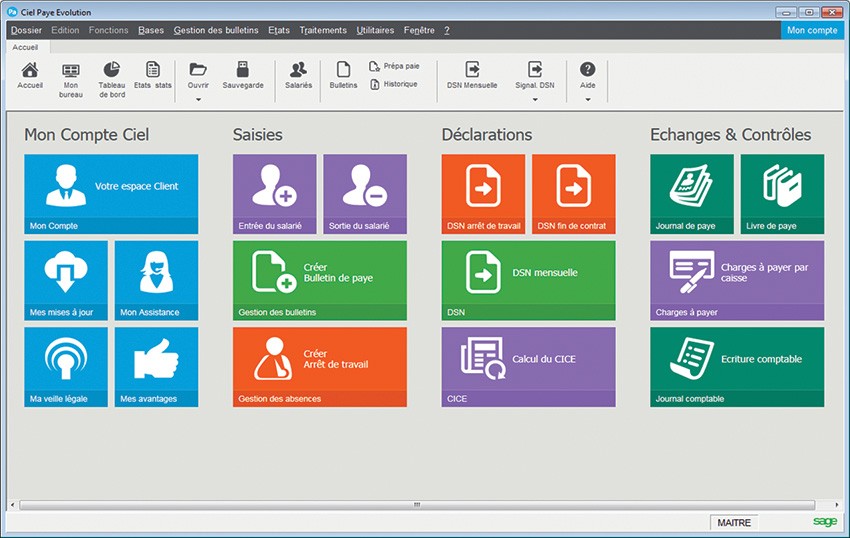Open Mon bureau from the toolbar

pos(71,71)
